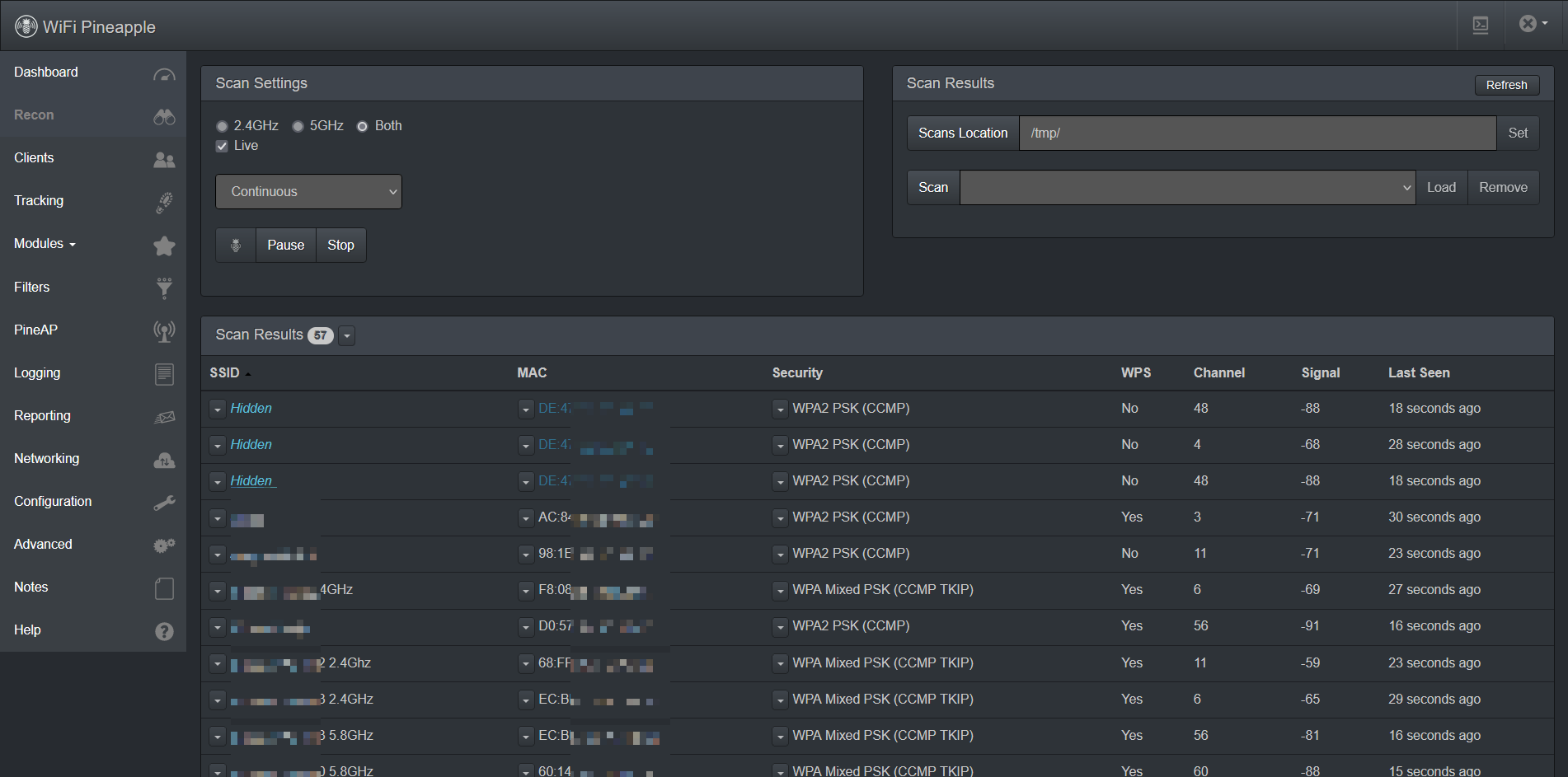This screenshot has height=777, width=1568.
Task: Select the 2.4GHz radio button
Action: pos(222,126)
